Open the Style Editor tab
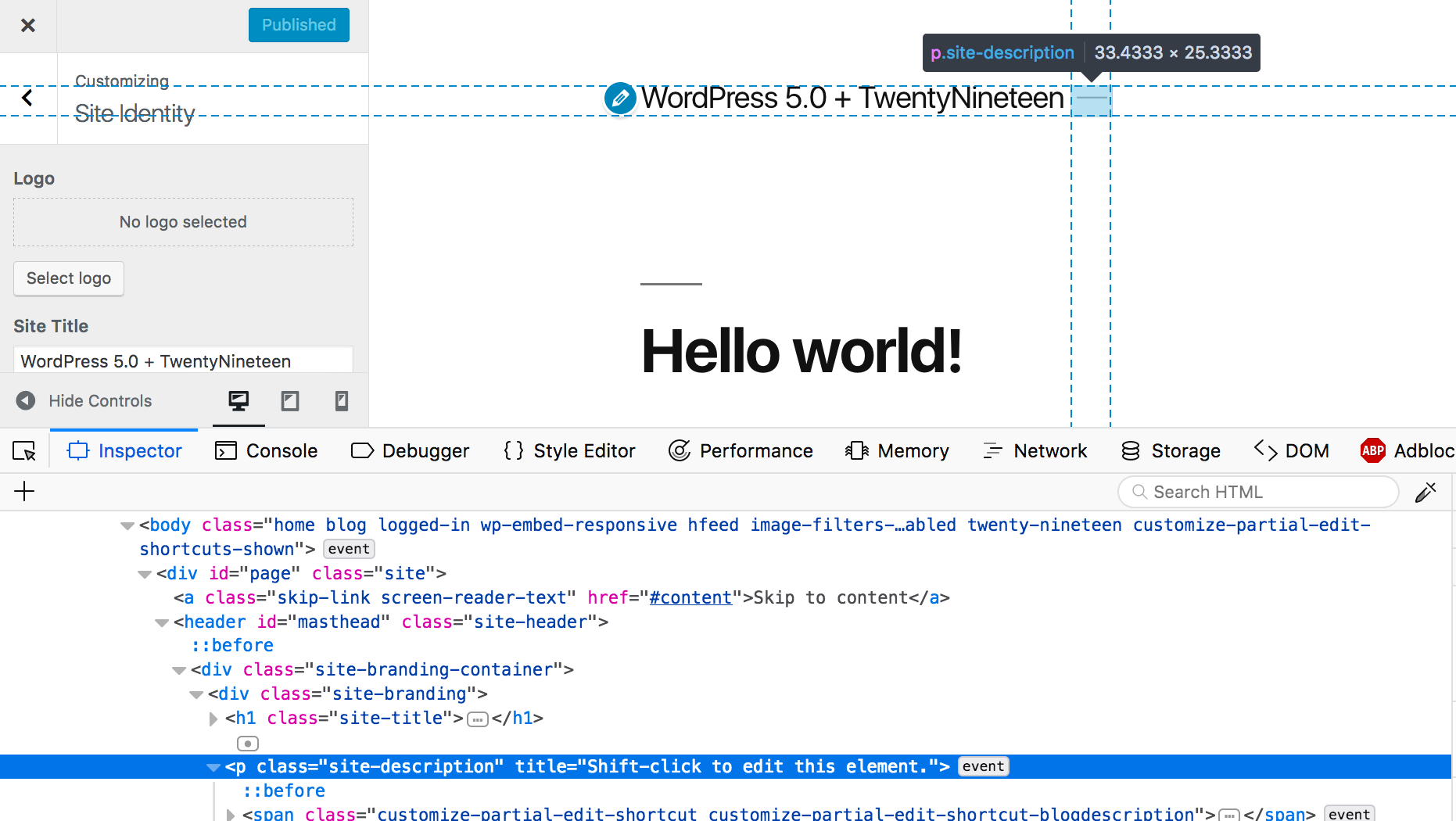The width and height of the screenshot is (1456, 821). pyautogui.click(x=569, y=451)
